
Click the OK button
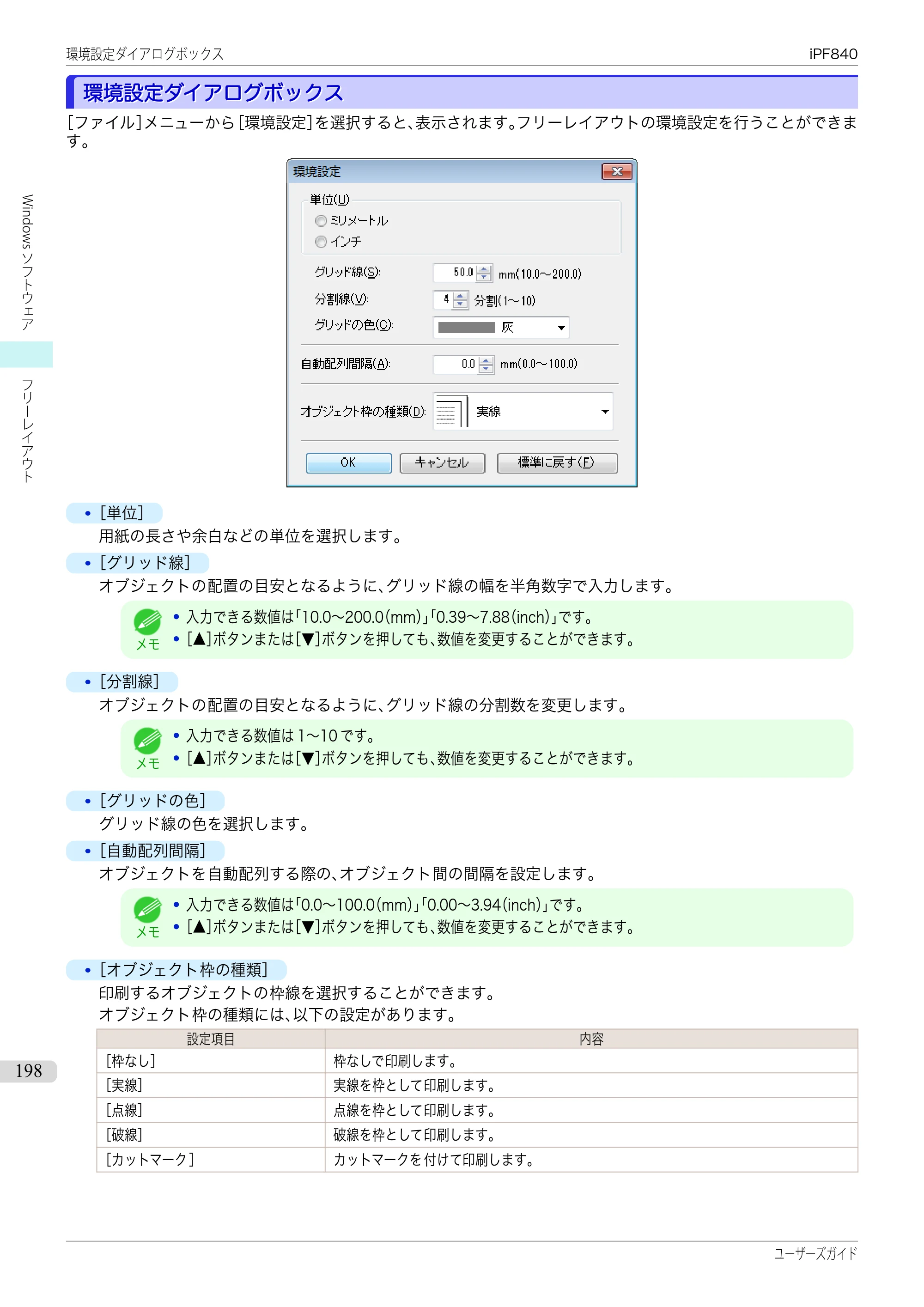click(348, 463)
